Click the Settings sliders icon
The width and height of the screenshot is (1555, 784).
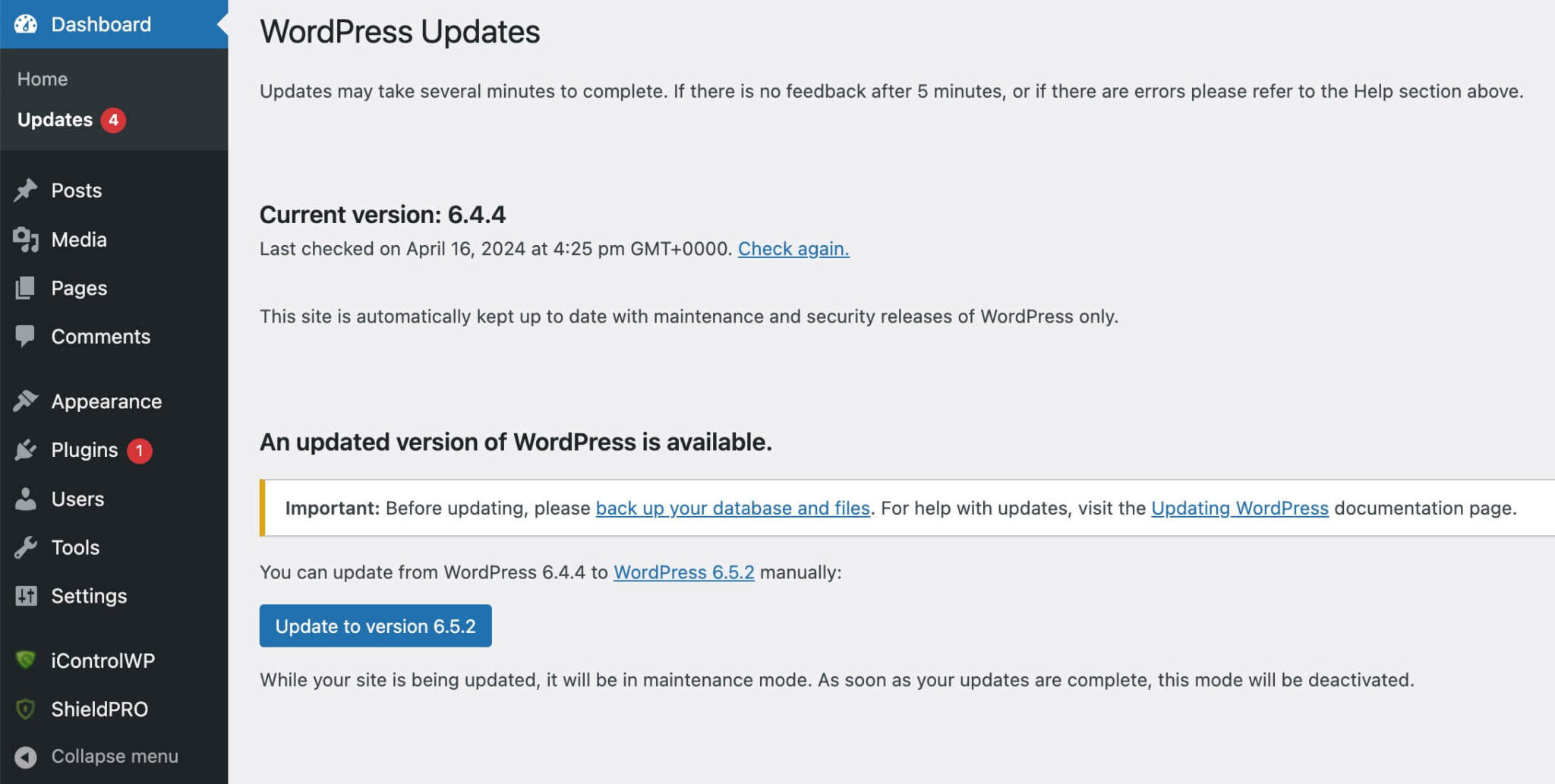[x=25, y=596]
